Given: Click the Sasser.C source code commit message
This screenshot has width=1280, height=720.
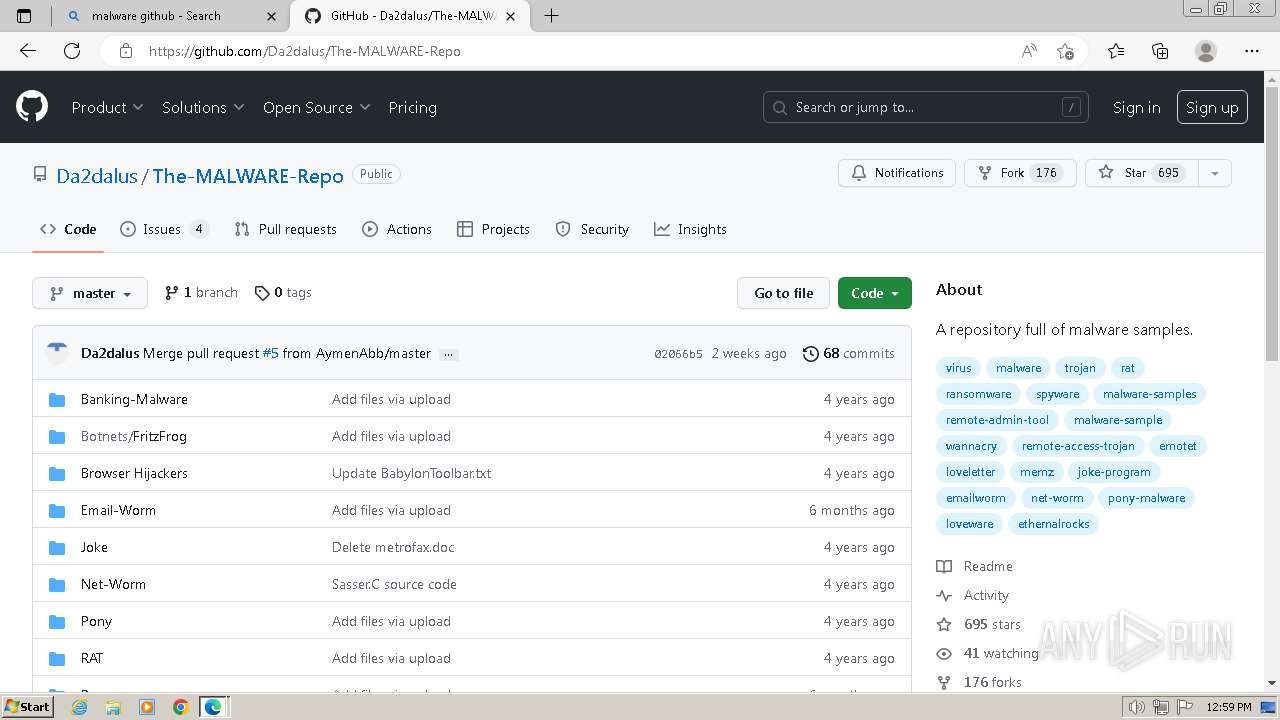Looking at the screenshot, I should (x=394, y=584).
